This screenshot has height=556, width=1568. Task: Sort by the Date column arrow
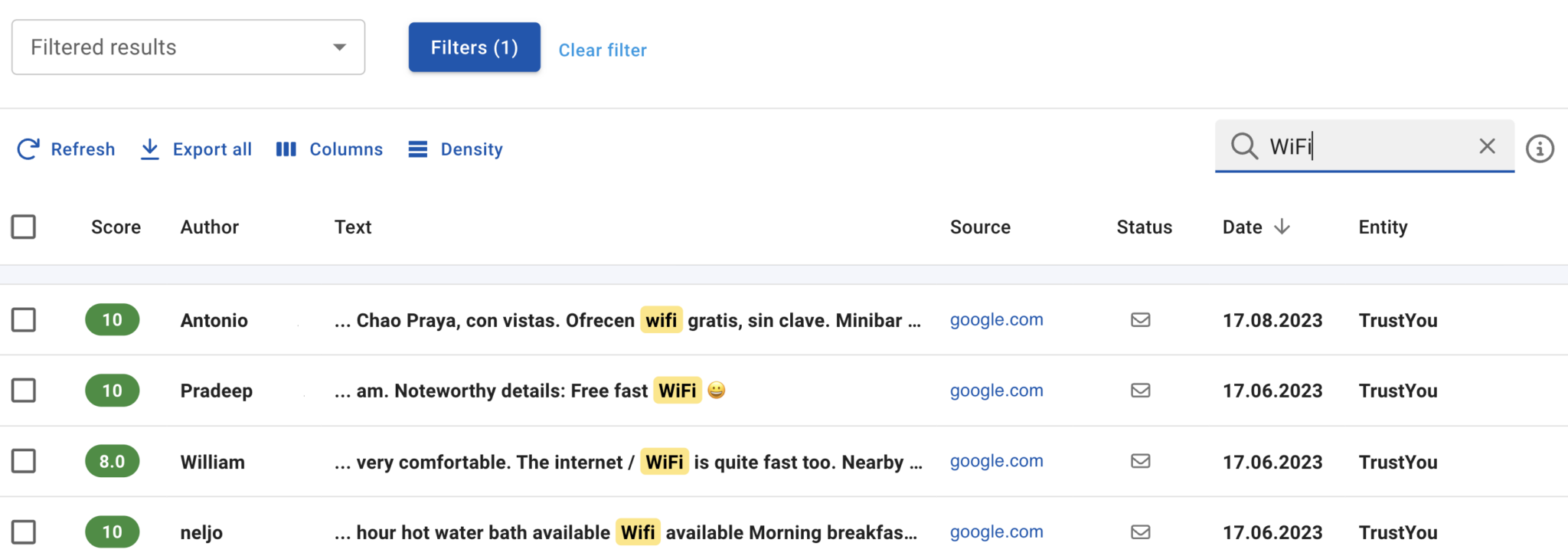click(x=1282, y=227)
